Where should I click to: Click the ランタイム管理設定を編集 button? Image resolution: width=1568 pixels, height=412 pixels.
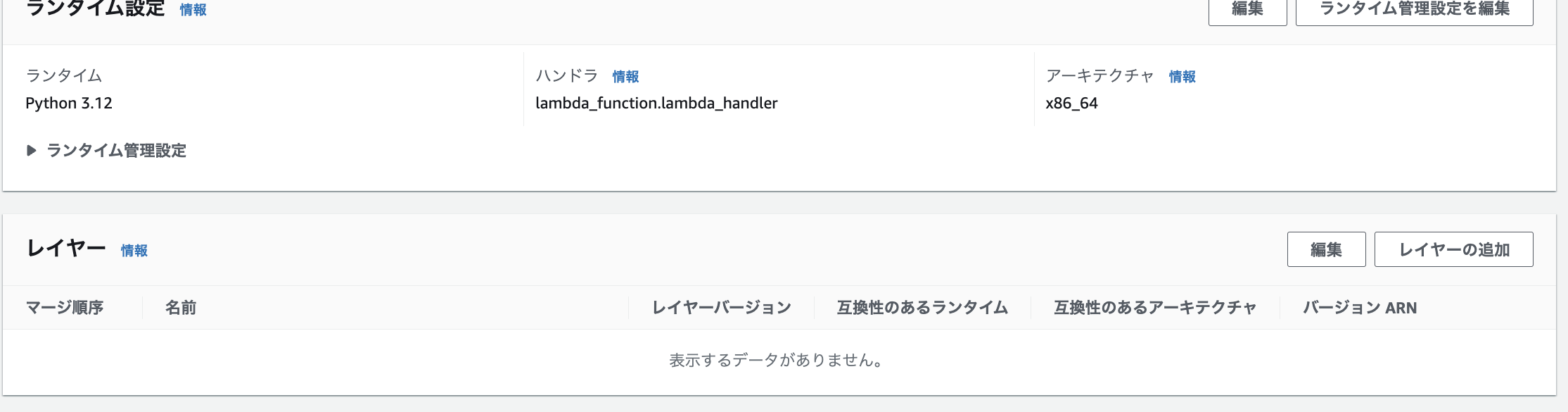[x=1414, y=10]
